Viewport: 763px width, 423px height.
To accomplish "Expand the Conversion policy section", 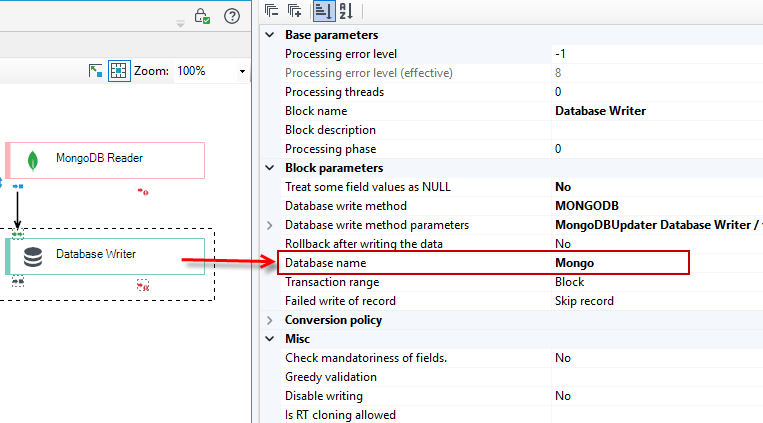I will pos(270,320).
